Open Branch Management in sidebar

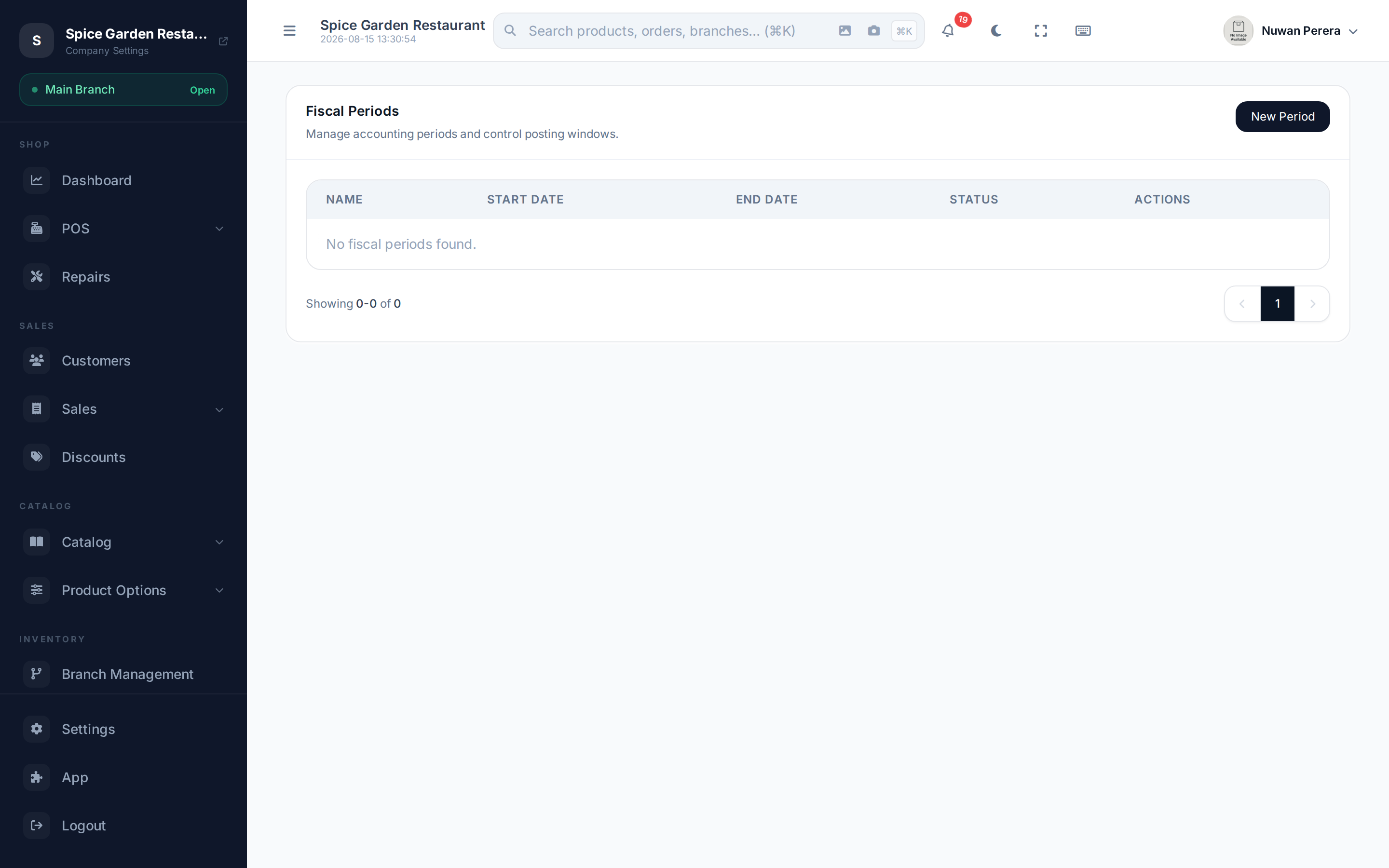click(x=123, y=674)
